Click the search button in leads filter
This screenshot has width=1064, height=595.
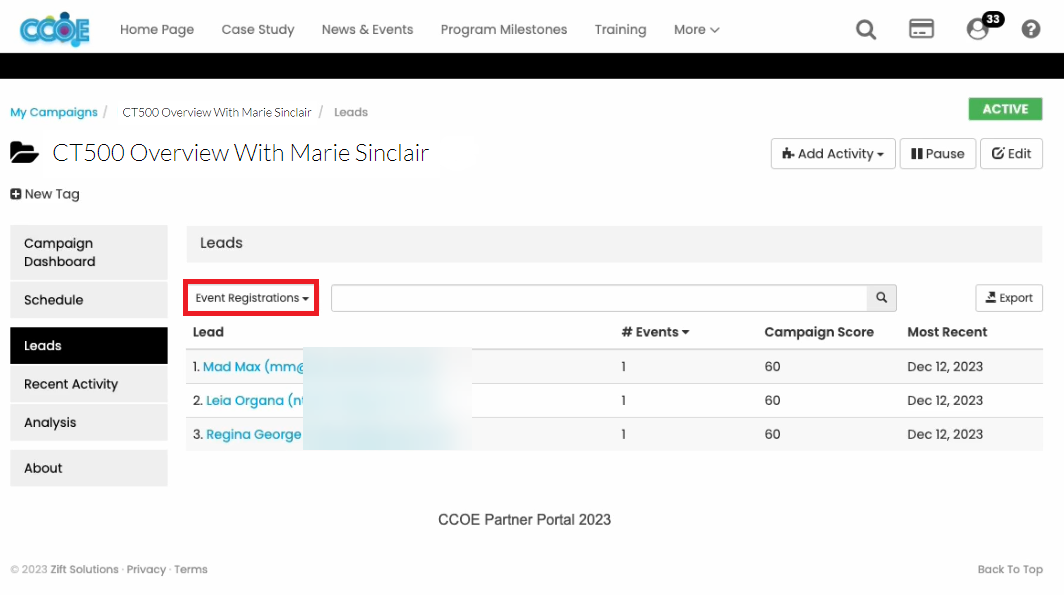coord(881,298)
